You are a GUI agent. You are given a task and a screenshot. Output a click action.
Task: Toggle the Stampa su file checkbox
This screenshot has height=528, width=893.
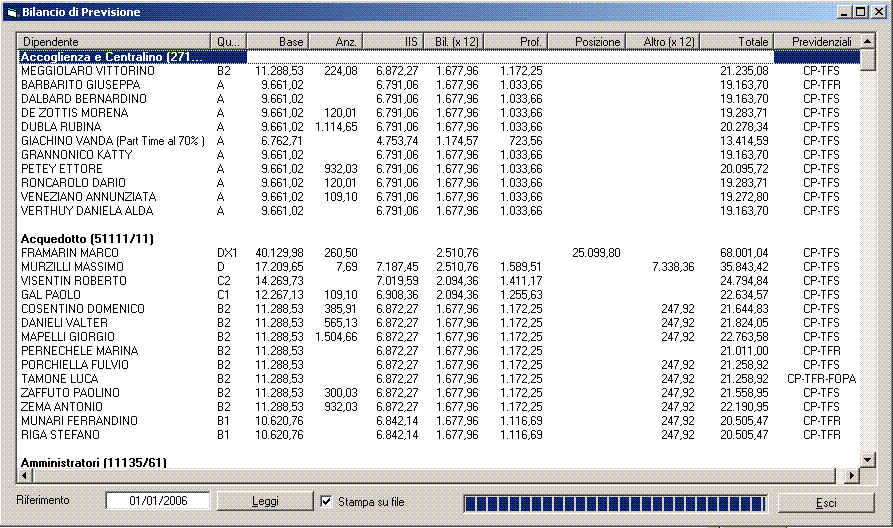(x=326, y=501)
